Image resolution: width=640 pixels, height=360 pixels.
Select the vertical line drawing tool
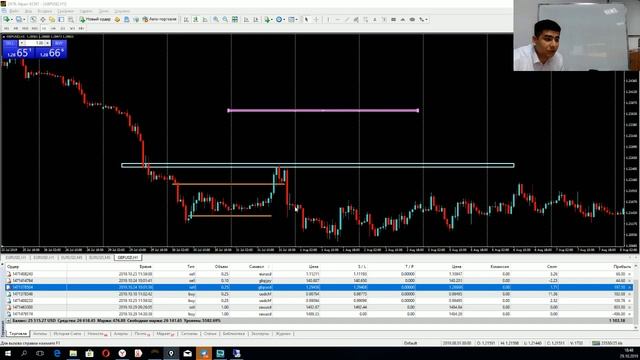(328, 19)
